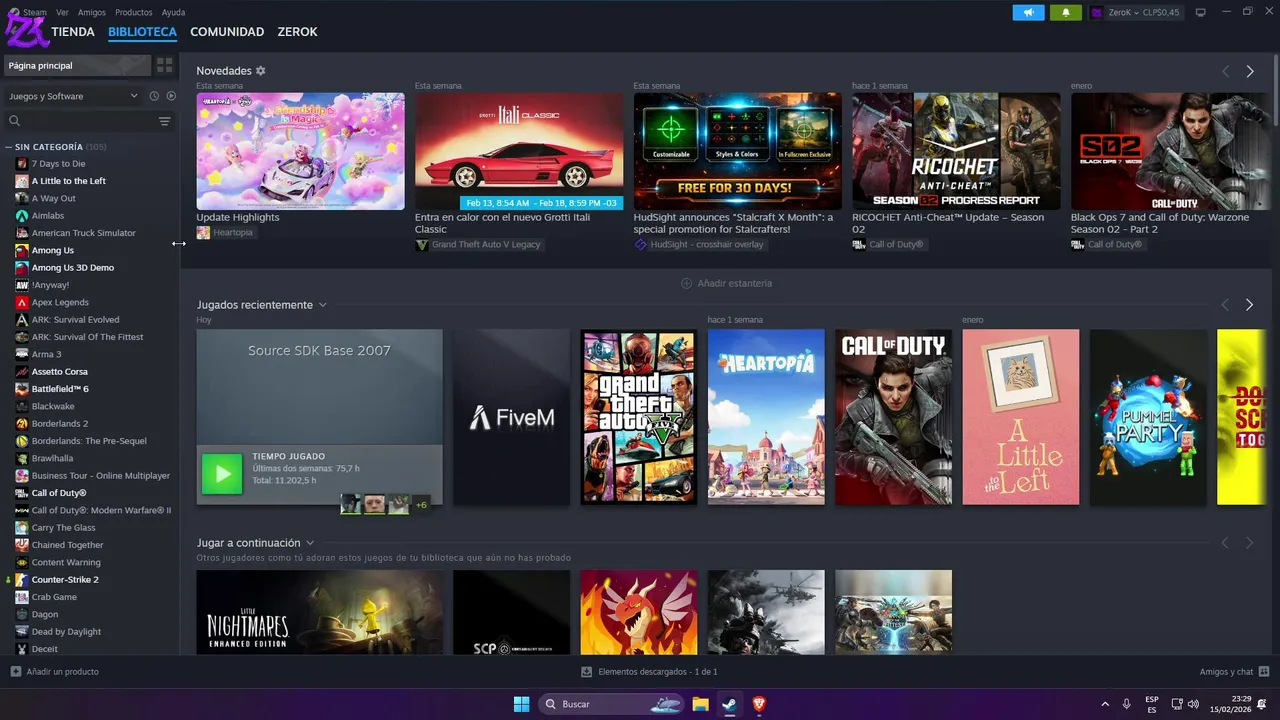Select BIBLIOTECA tab
Screen dimensions: 1280x720
click(x=142, y=32)
